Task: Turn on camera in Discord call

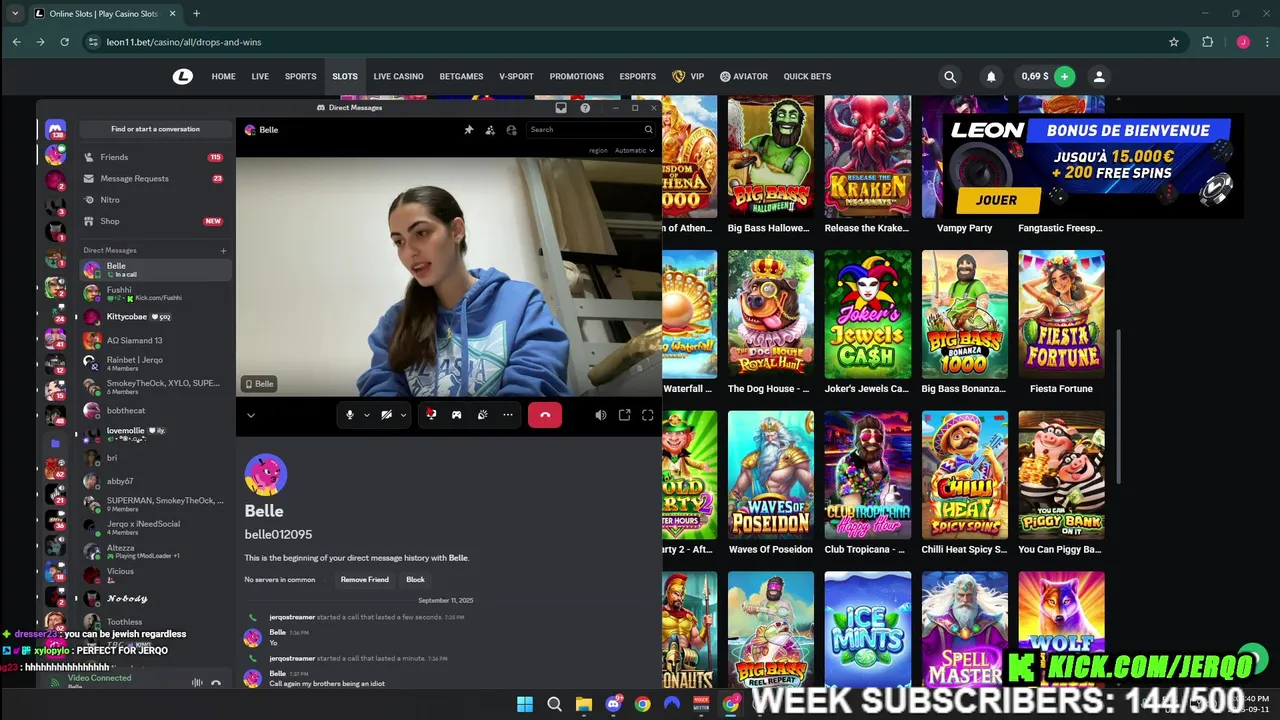Action: point(386,415)
